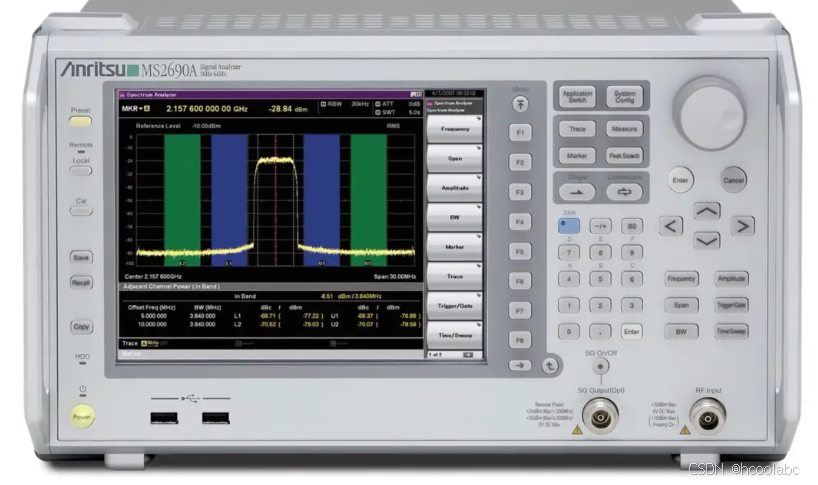Image resolution: width=818 pixels, height=485 pixels.
Task: Click the RF Input connector
Action: [707, 417]
